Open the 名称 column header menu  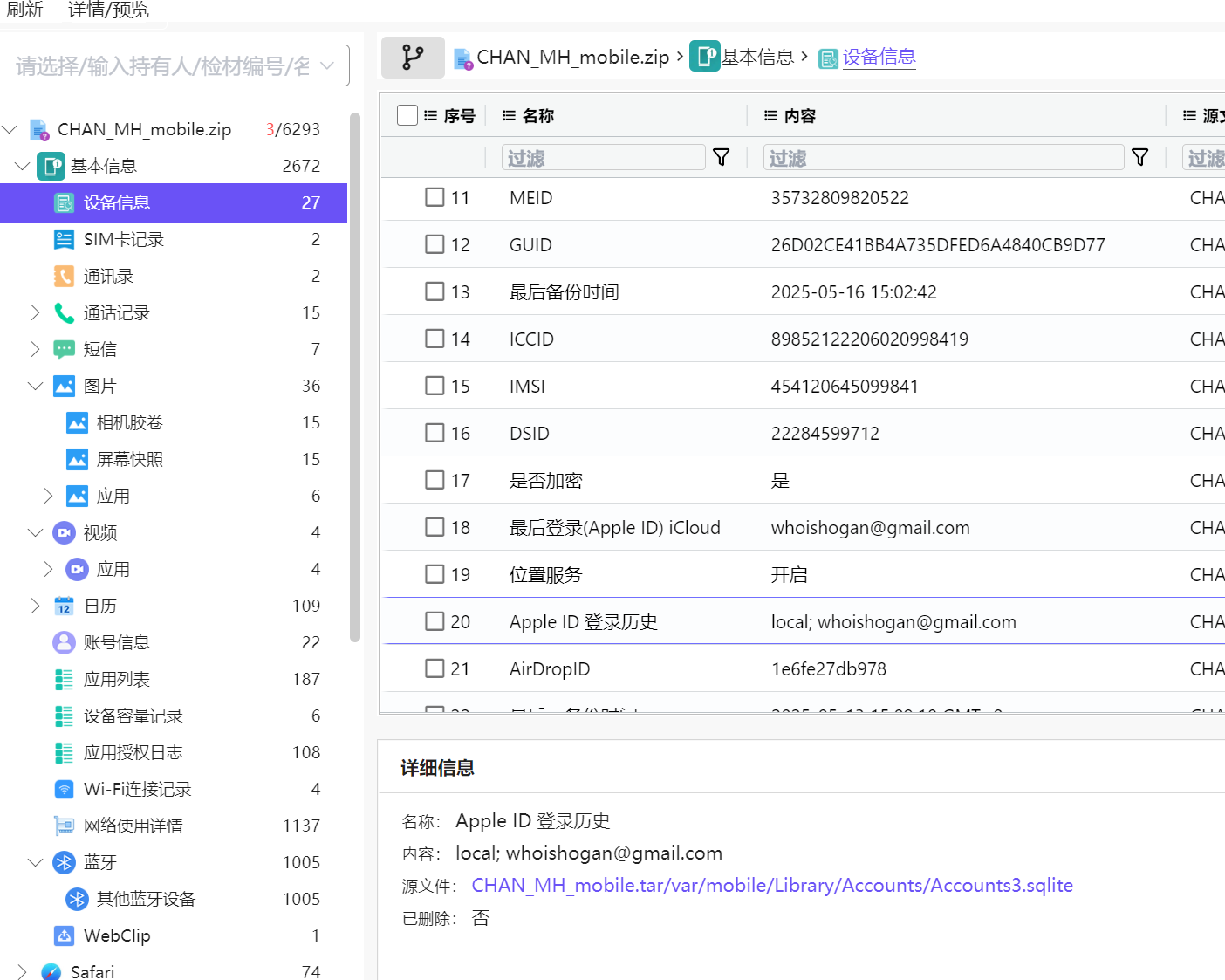[x=509, y=115]
